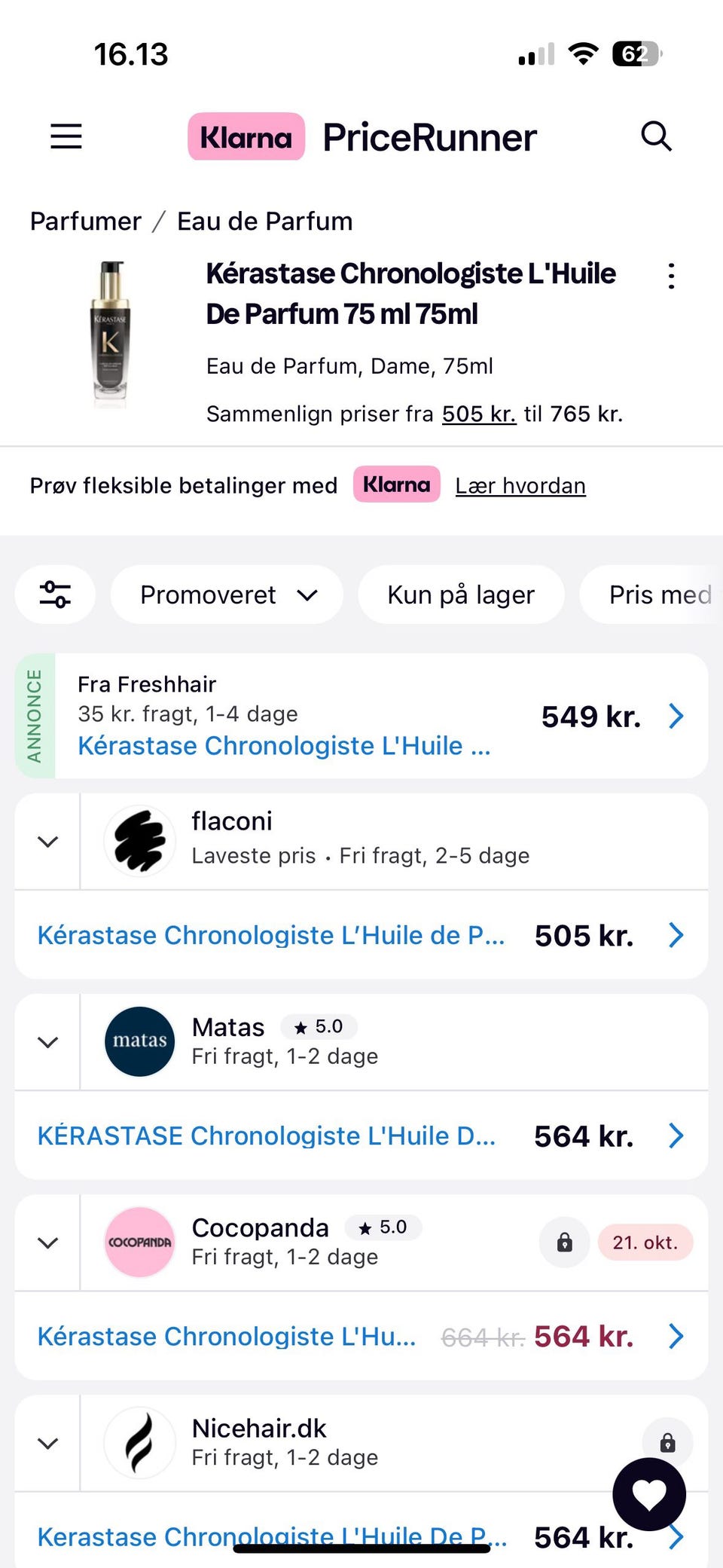Tap the flaconi store logo

tap(140, 841)
